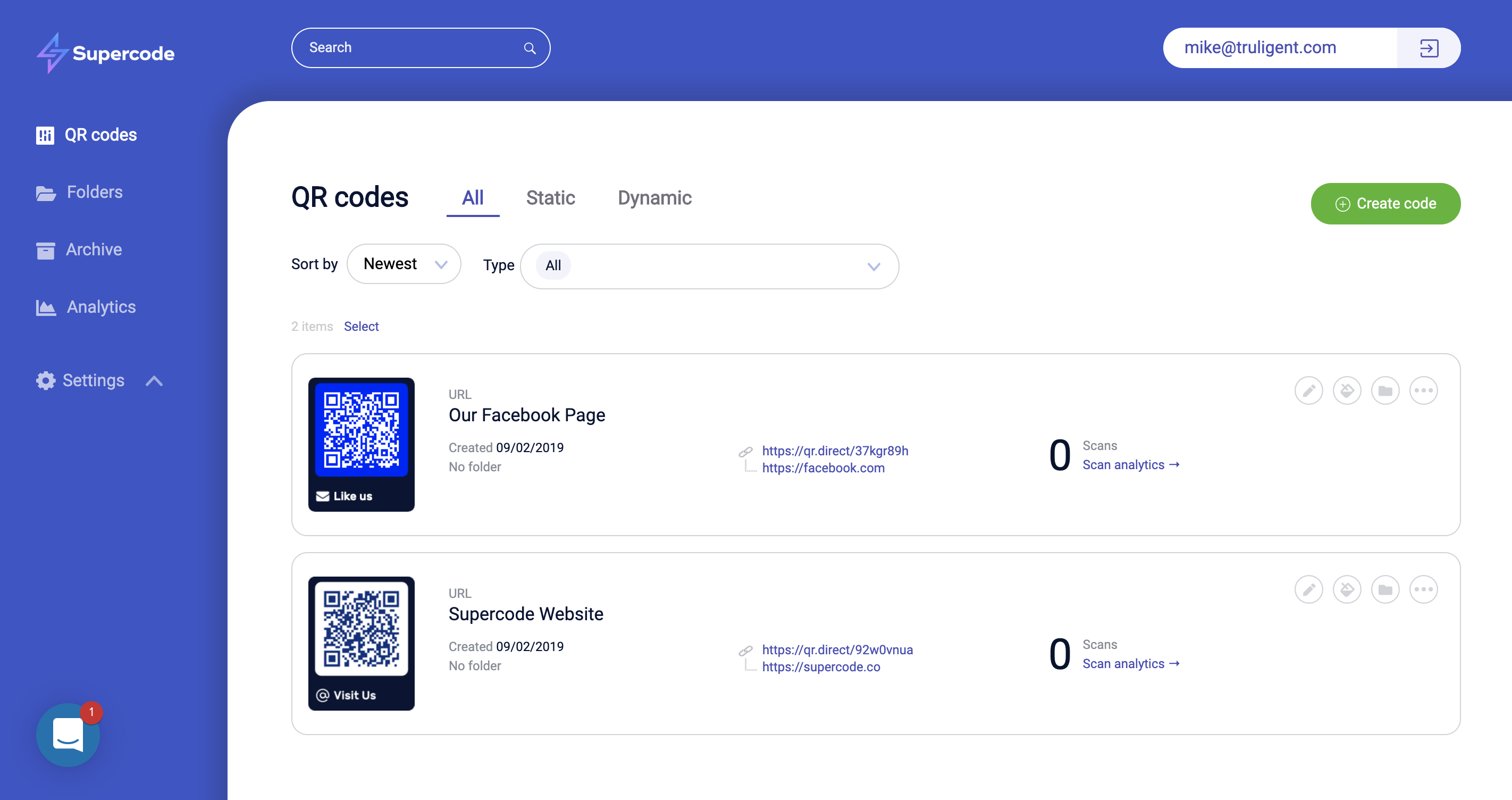The width and height of the screenshot is (1512, 800).
Task: Click edit pencil icon for Supercode Website
Action: (x=1308, y=590)
